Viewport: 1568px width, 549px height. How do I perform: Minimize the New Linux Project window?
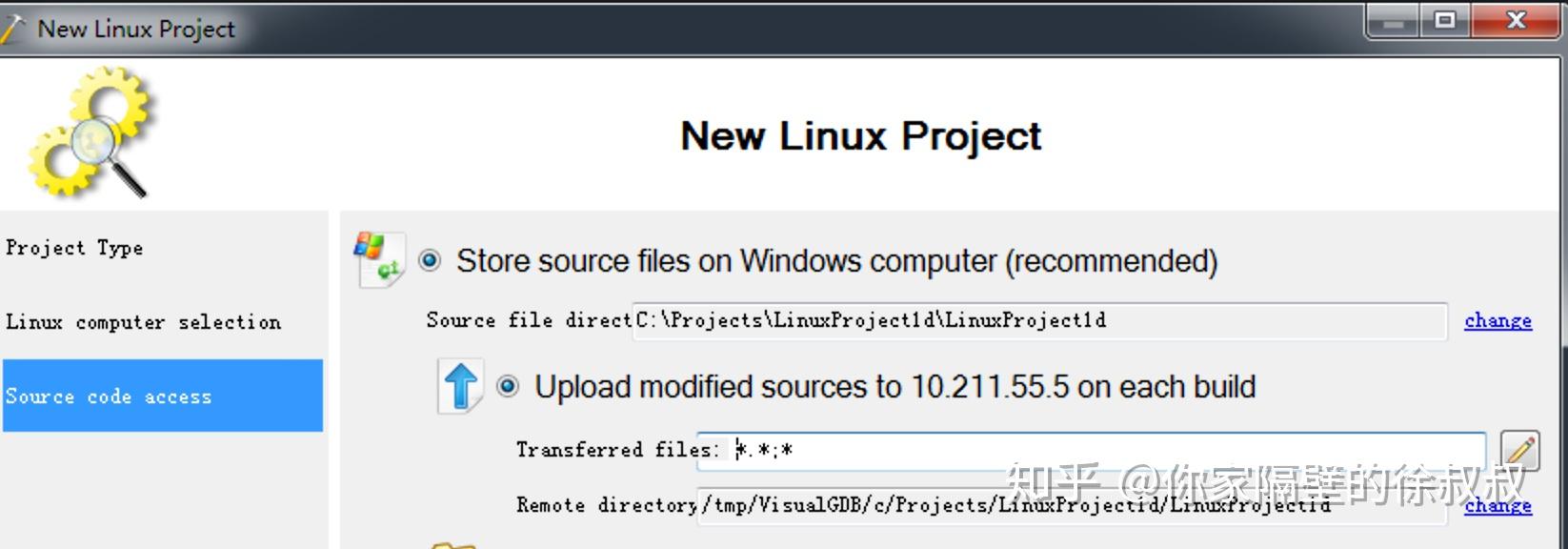1393,21
